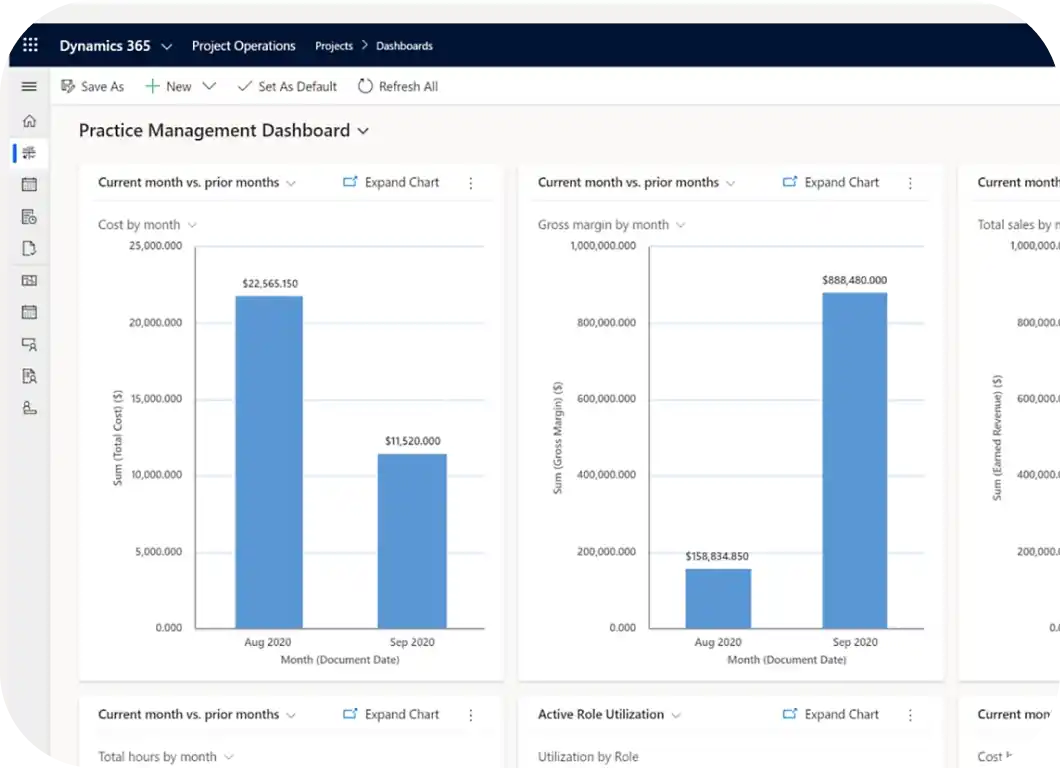Open the Home icon in the sidebar
1060x768 pixels.
(x=29, y=120)
